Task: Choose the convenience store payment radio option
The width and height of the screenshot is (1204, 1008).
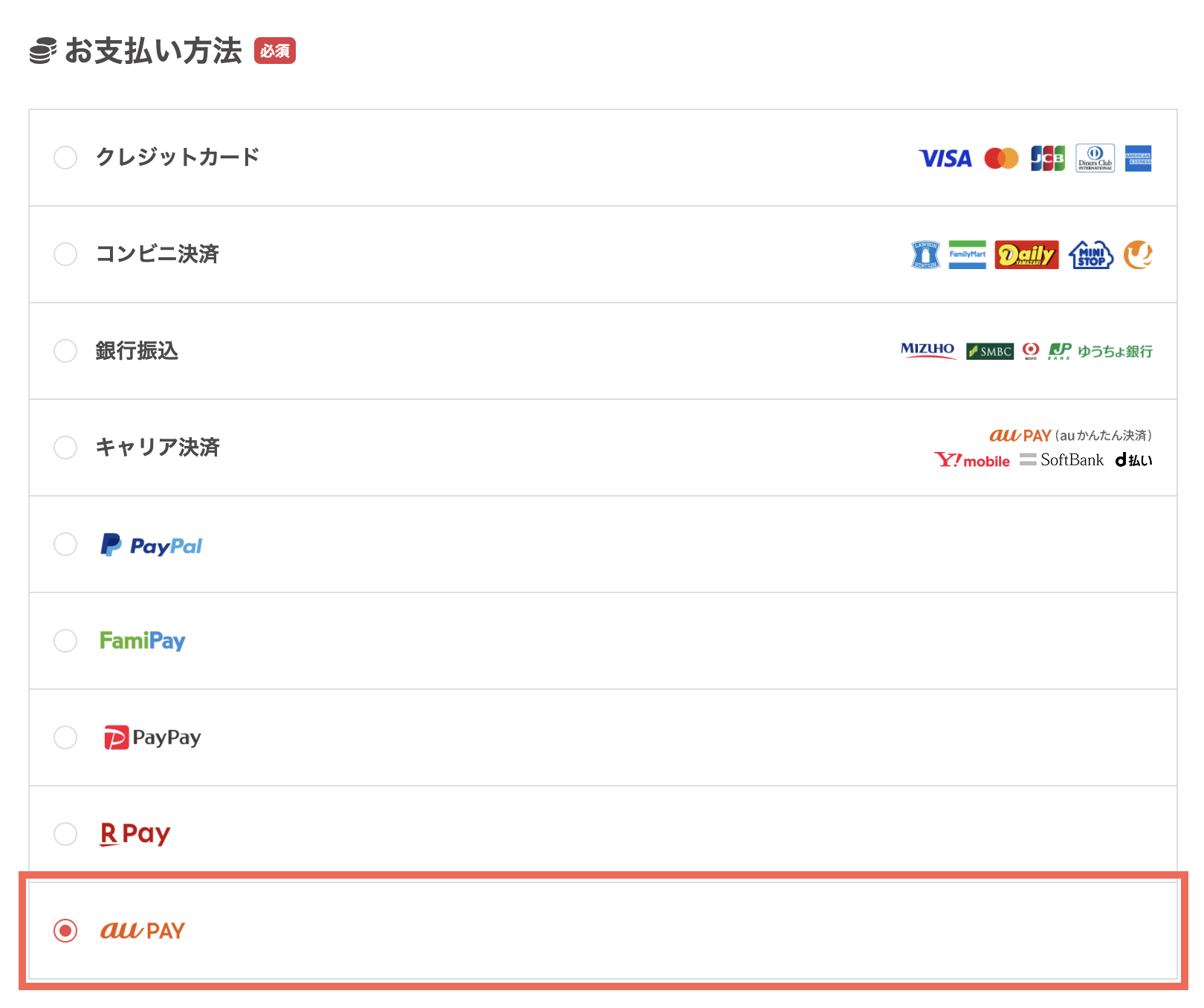Action: coord(65,254)
